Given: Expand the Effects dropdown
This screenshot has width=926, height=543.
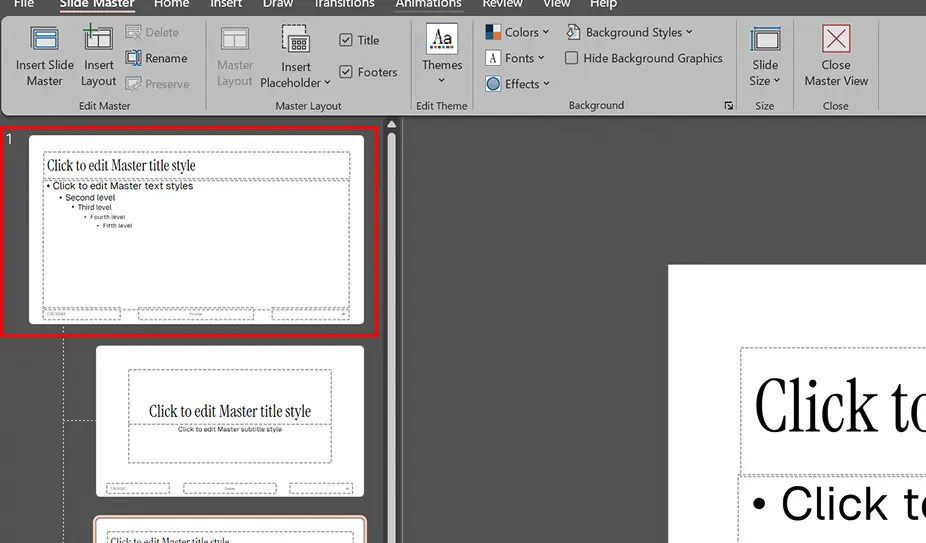Looking at the screenshot, I should coord(517,84).
